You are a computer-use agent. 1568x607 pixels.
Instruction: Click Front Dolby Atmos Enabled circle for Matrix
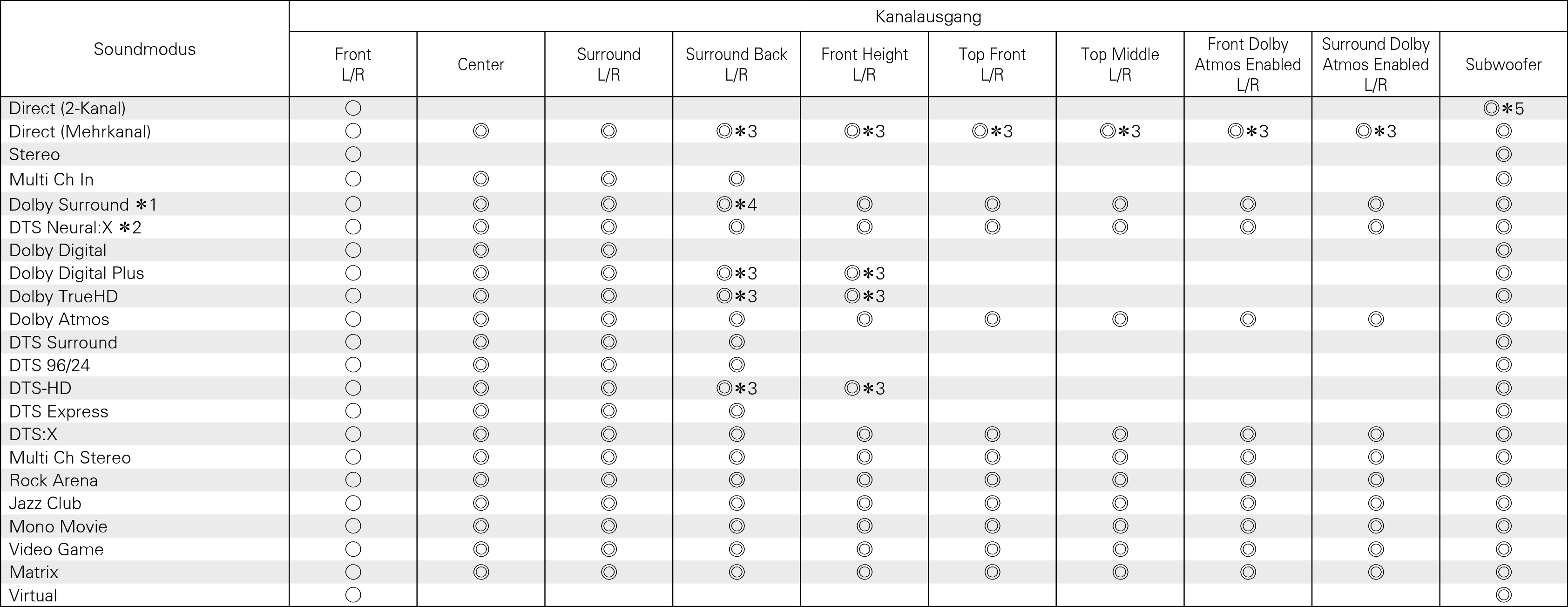pyautogui.click(x=1248, y=573)
